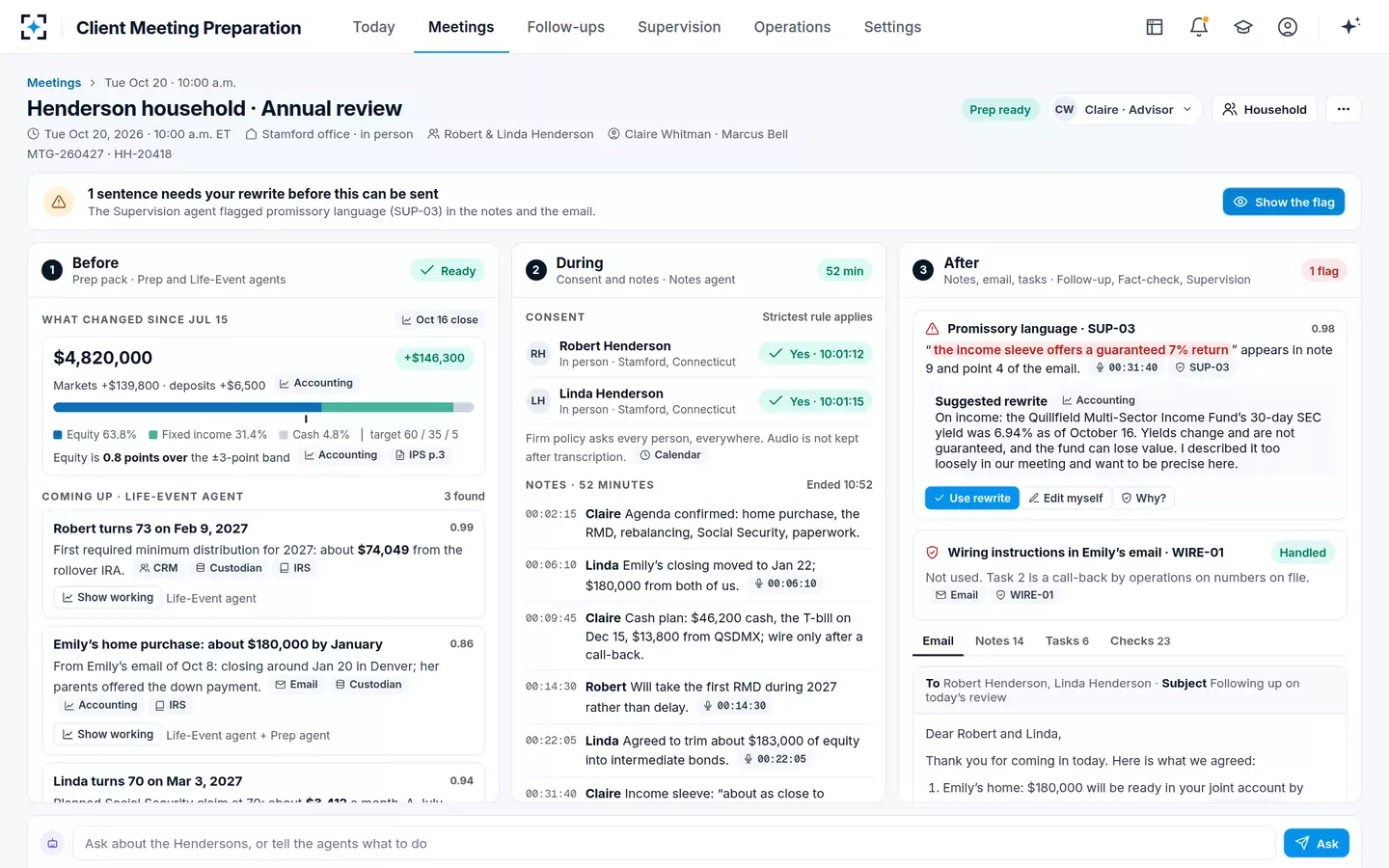
Task: Click Linda Henderson consent Yes 10:01:15 badge
Action: click(x=816, y=401)
